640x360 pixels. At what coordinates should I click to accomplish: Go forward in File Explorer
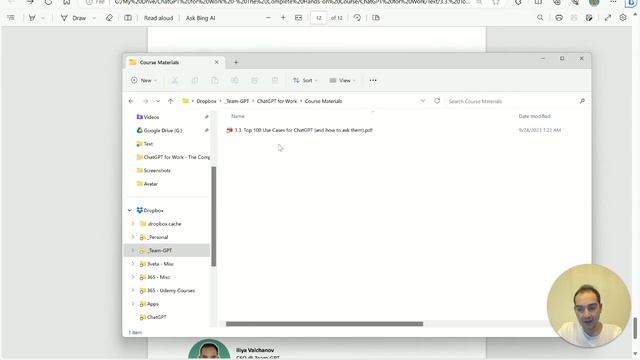[x=145, y=101]
